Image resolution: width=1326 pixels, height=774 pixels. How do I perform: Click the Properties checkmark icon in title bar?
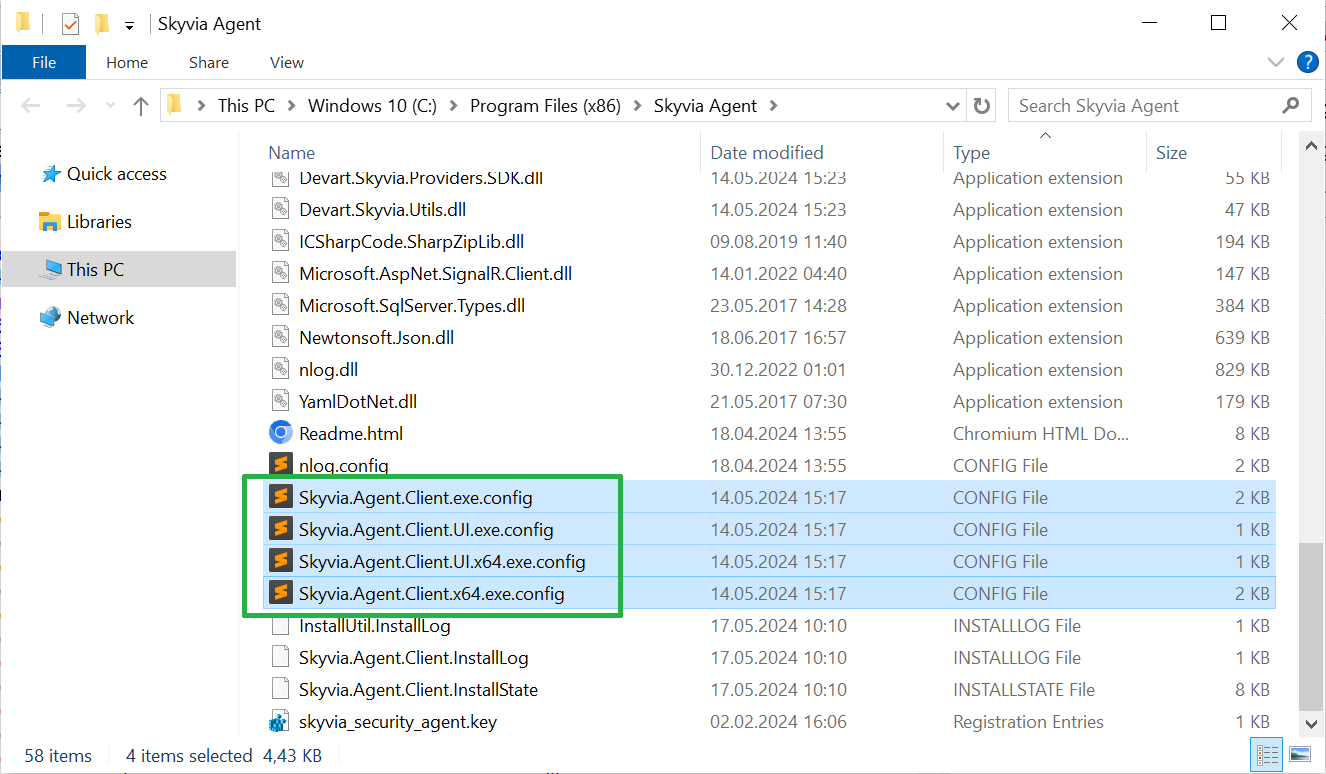[x=68, y=22]
